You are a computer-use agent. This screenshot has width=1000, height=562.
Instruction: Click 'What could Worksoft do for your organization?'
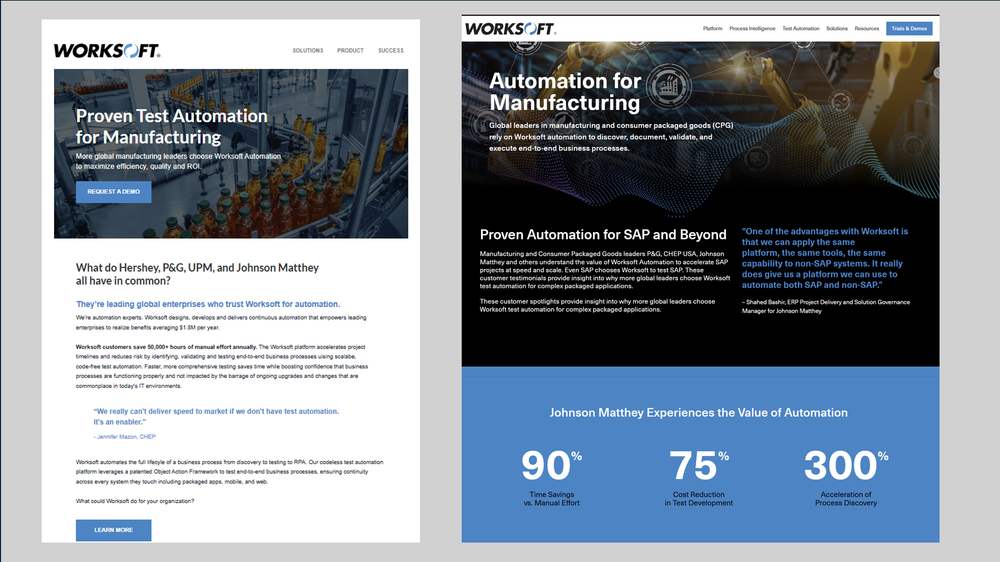click(135, 501)
